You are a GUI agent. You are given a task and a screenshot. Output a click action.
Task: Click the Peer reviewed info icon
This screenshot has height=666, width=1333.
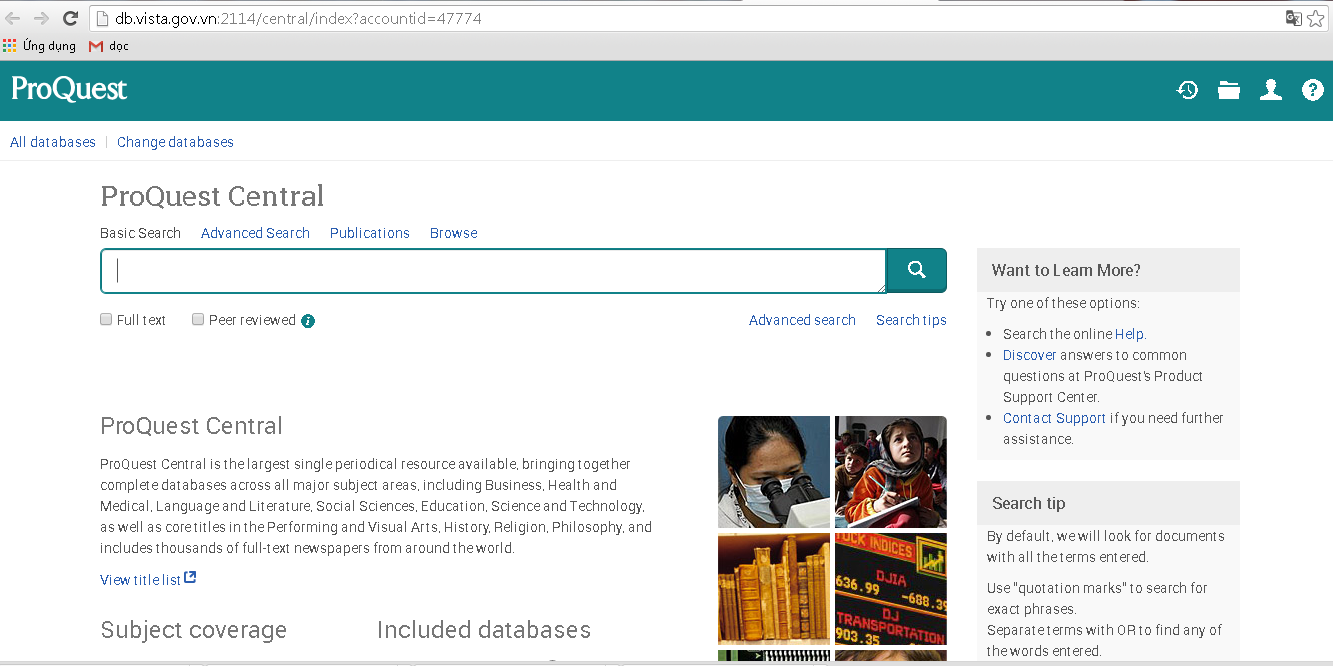coord(308,321)
